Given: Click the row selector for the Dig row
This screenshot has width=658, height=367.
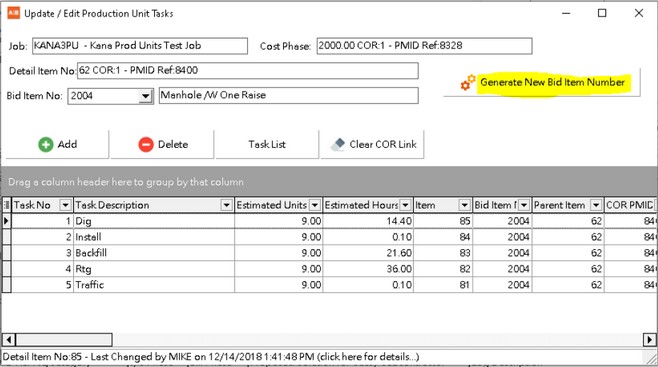Looking at the screenshot, I should point(6,221).
